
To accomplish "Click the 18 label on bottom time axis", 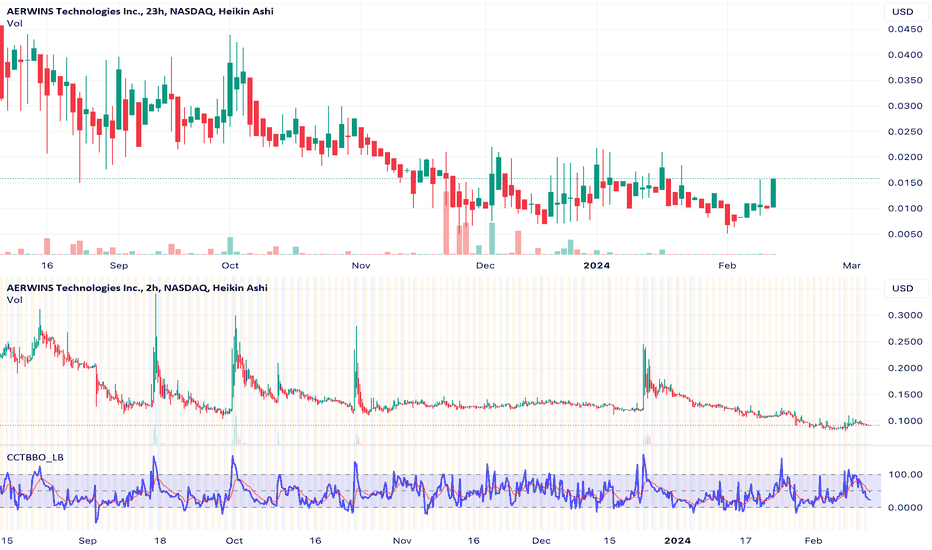I will point(160,540).
